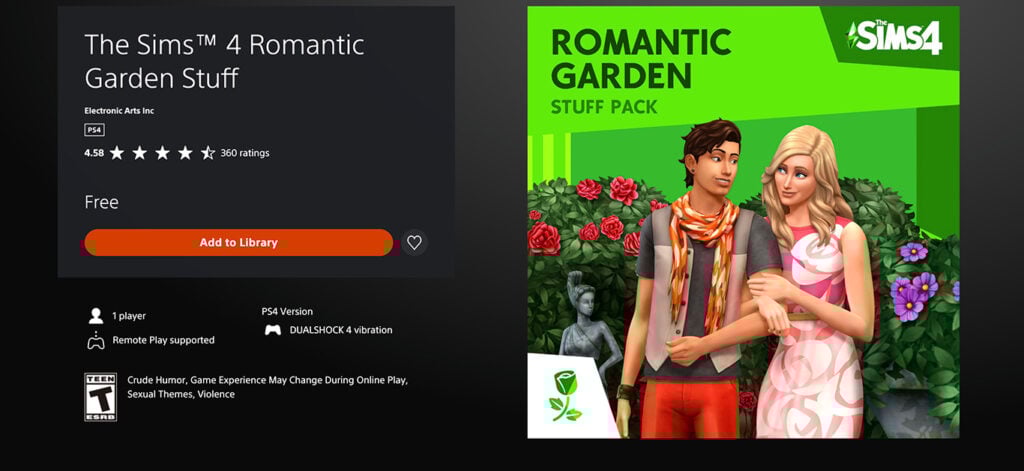The image size is (1024, 471).
Task: Click the 1 player person icon
Action: [x=96, y=316]
